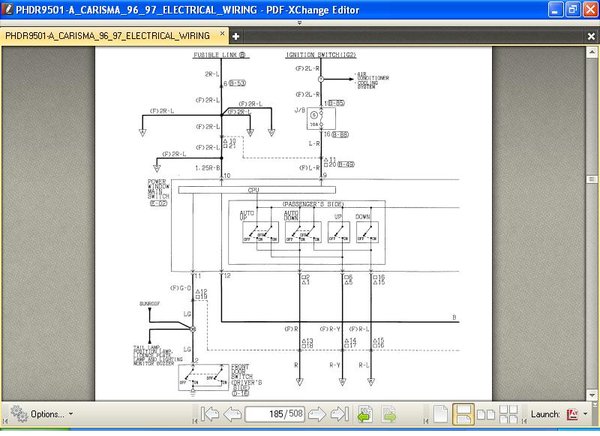Image resolution: width=600 pixels, height=436 pixels.
Task: Enable continuous page layout
Action: [x=463, y=414]
